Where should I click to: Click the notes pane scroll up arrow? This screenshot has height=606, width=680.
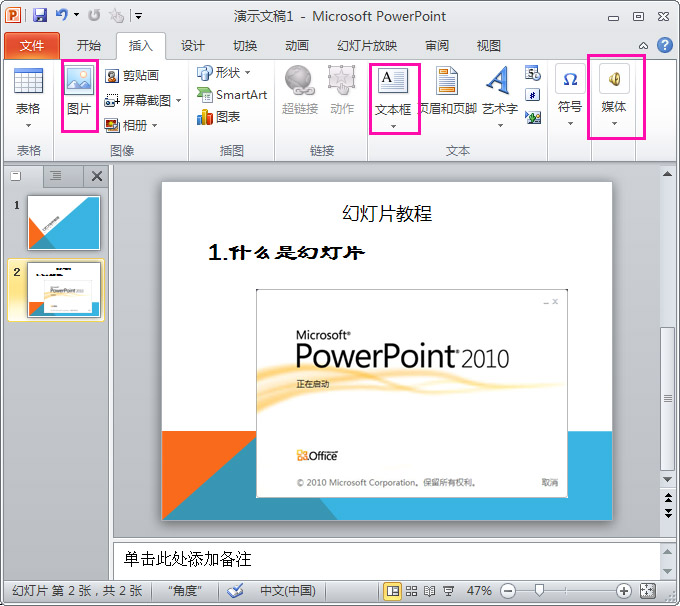click(x=667, y=551)
